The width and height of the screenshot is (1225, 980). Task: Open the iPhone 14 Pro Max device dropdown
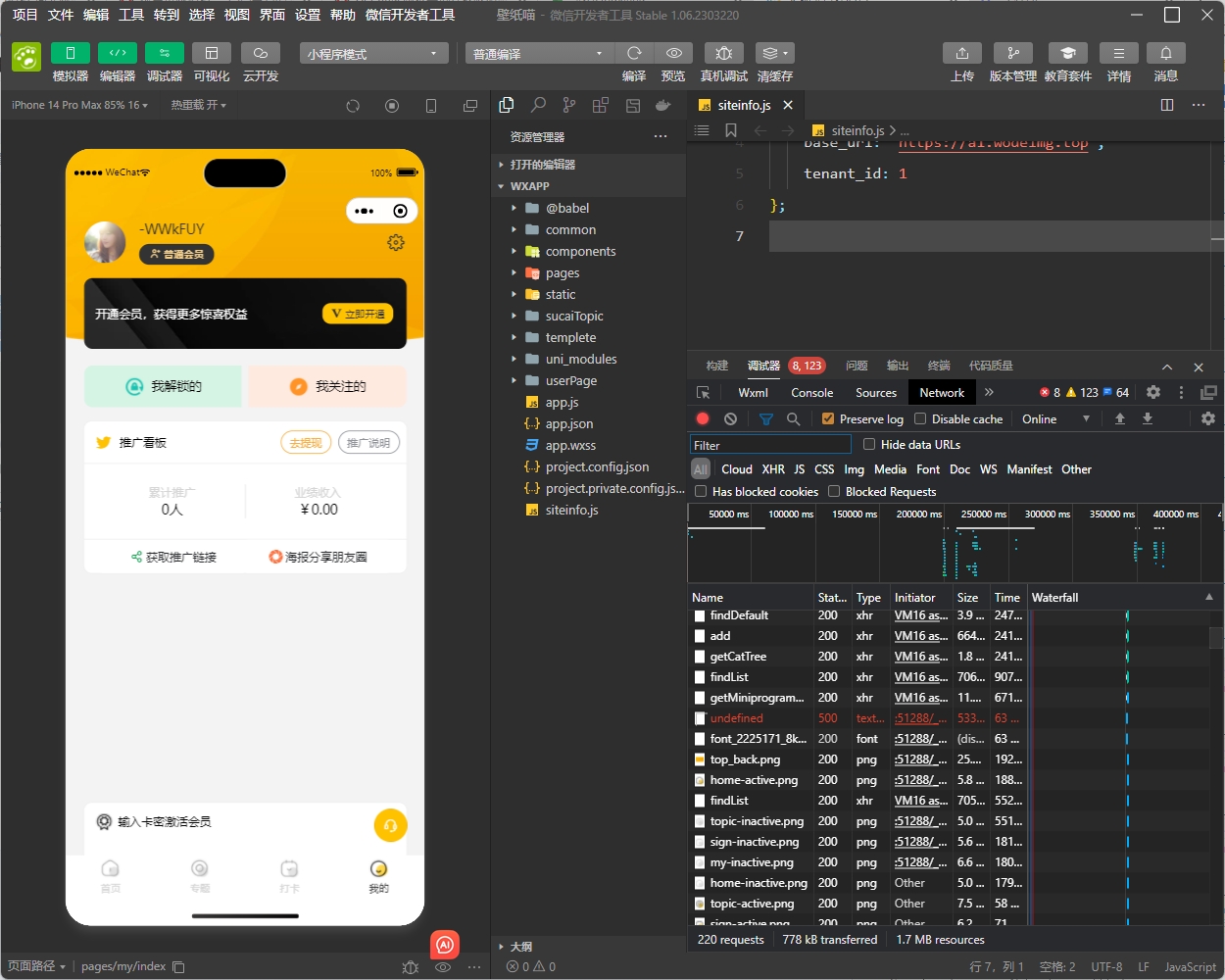pos(79,105)
